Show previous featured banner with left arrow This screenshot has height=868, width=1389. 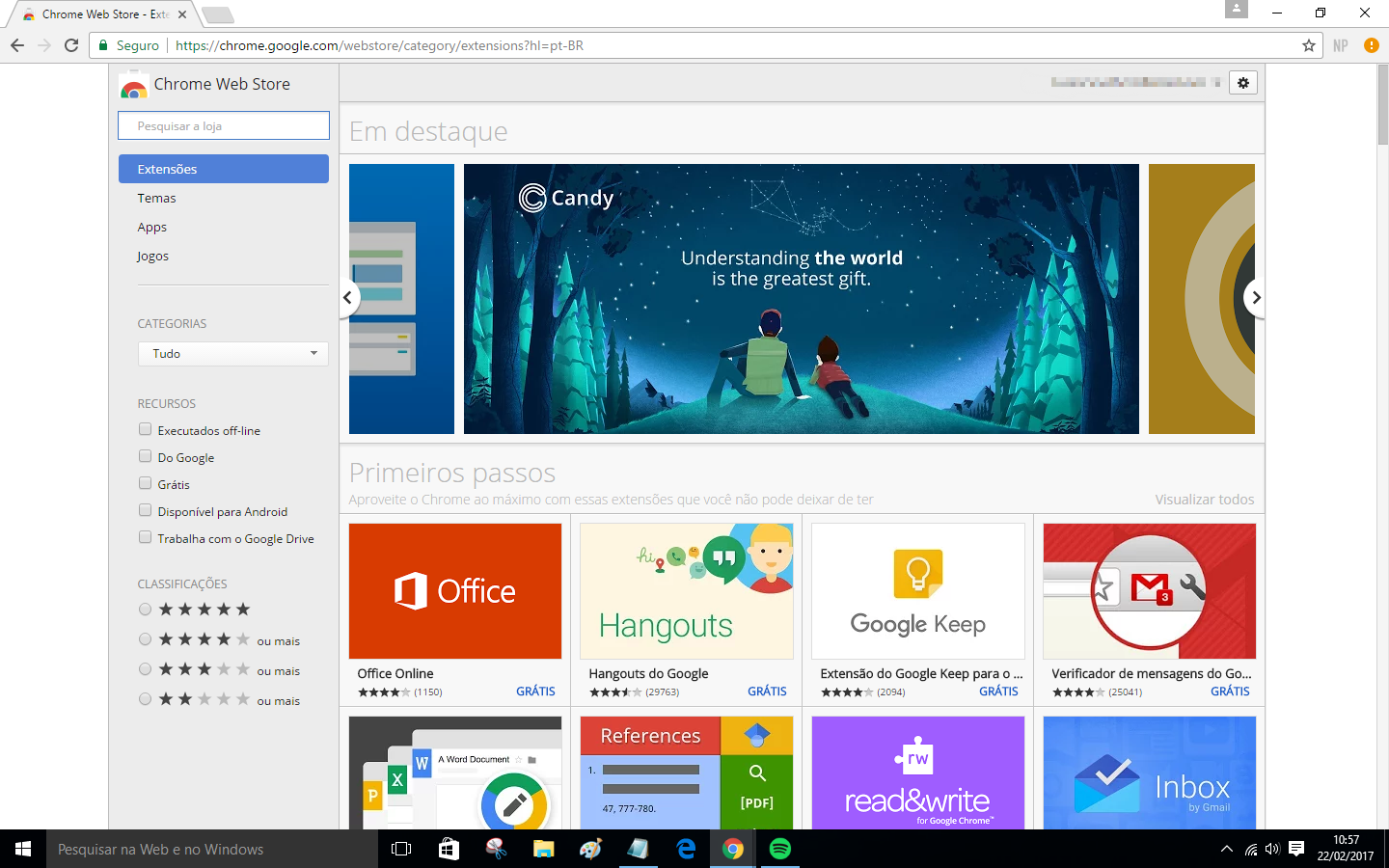pyautogui.click(x=348, y=298)
